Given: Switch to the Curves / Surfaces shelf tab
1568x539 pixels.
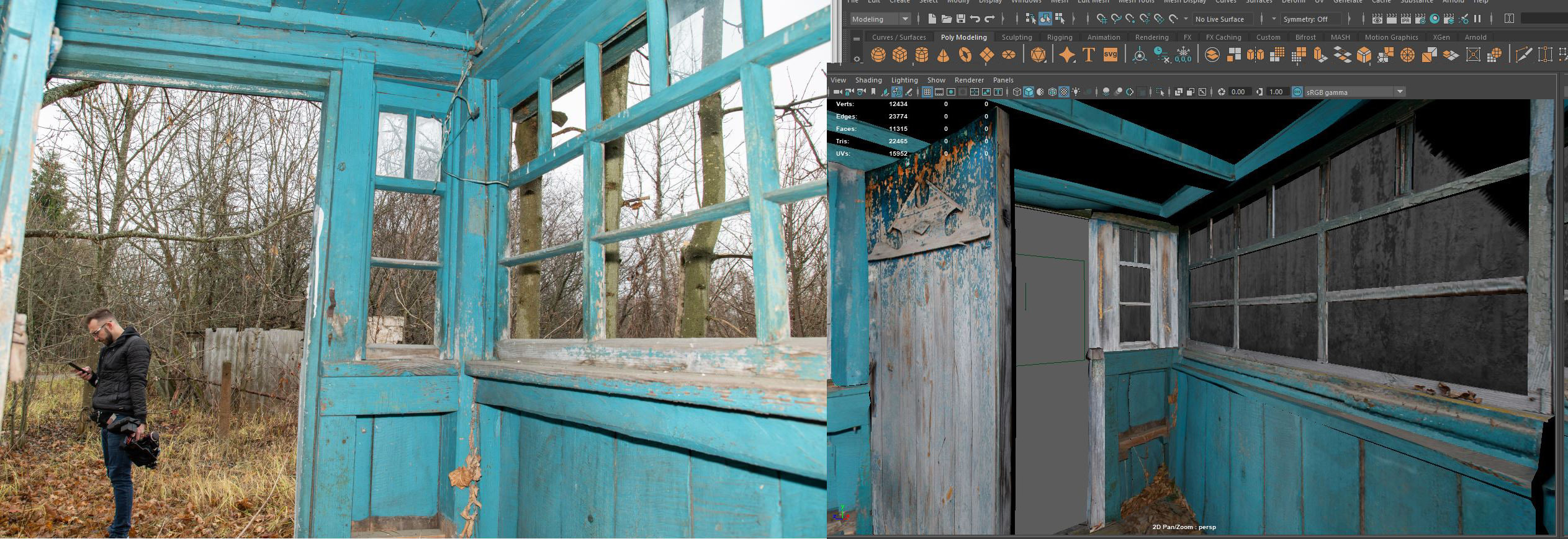Looking at the screenshot, I should pos(899,37).
